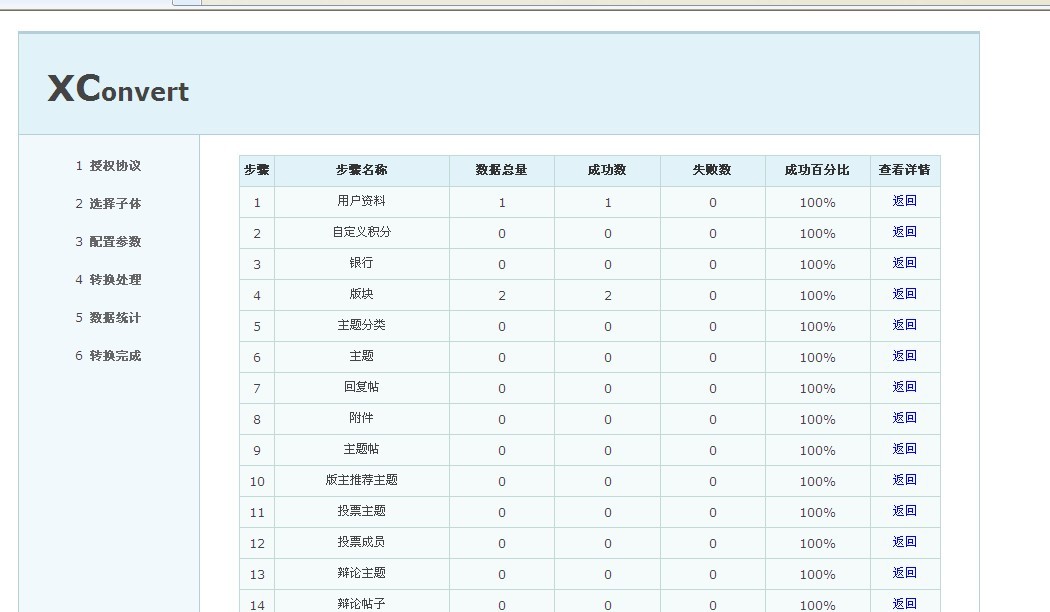Go to step 6 转换完成
The width and height of the screenshot is (1050, 612).
108,356
